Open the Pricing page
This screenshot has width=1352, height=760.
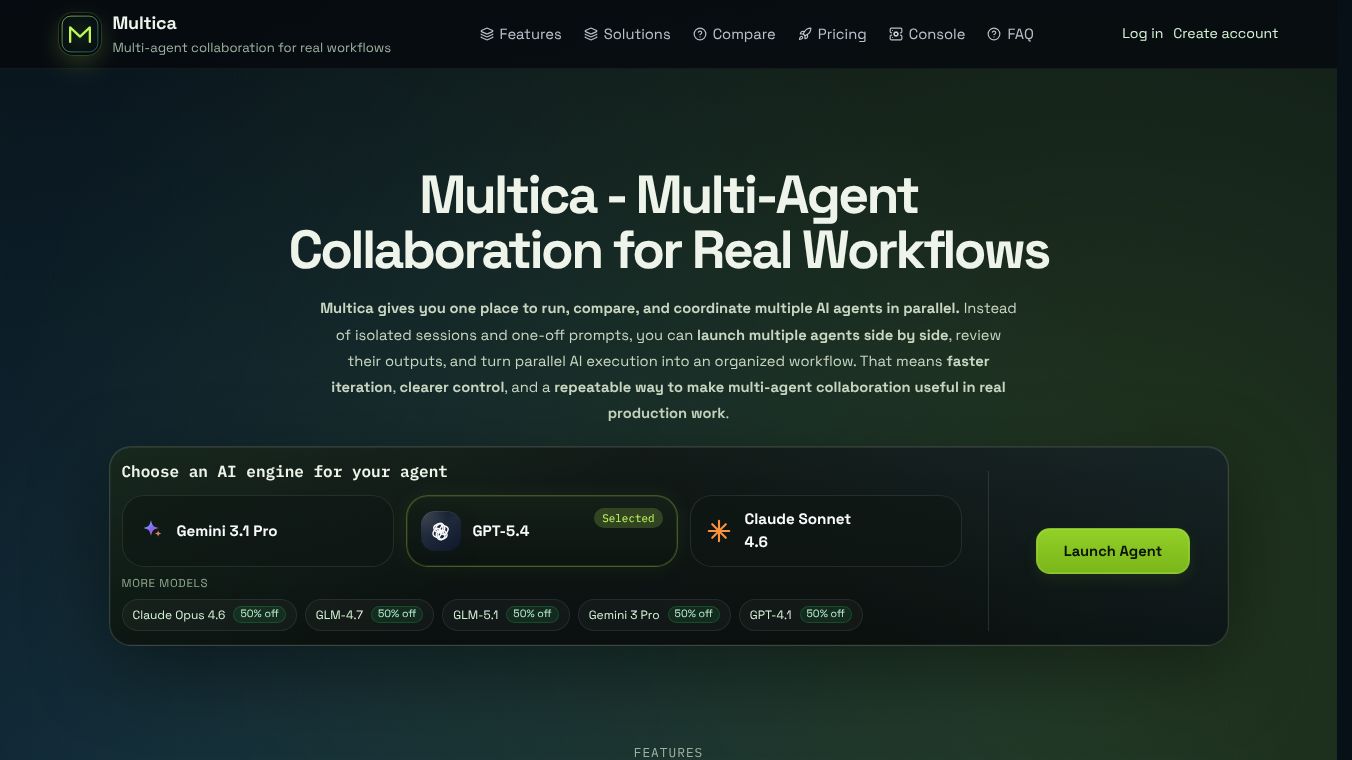pos(832,34)
